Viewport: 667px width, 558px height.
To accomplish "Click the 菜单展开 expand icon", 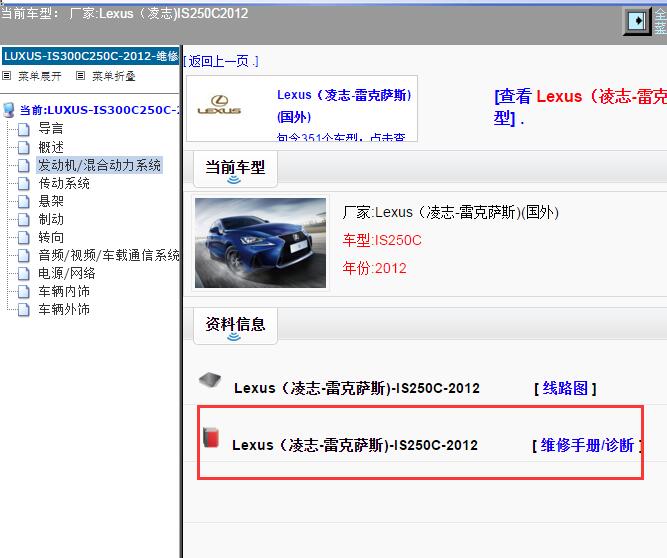I will click(6, 76).
